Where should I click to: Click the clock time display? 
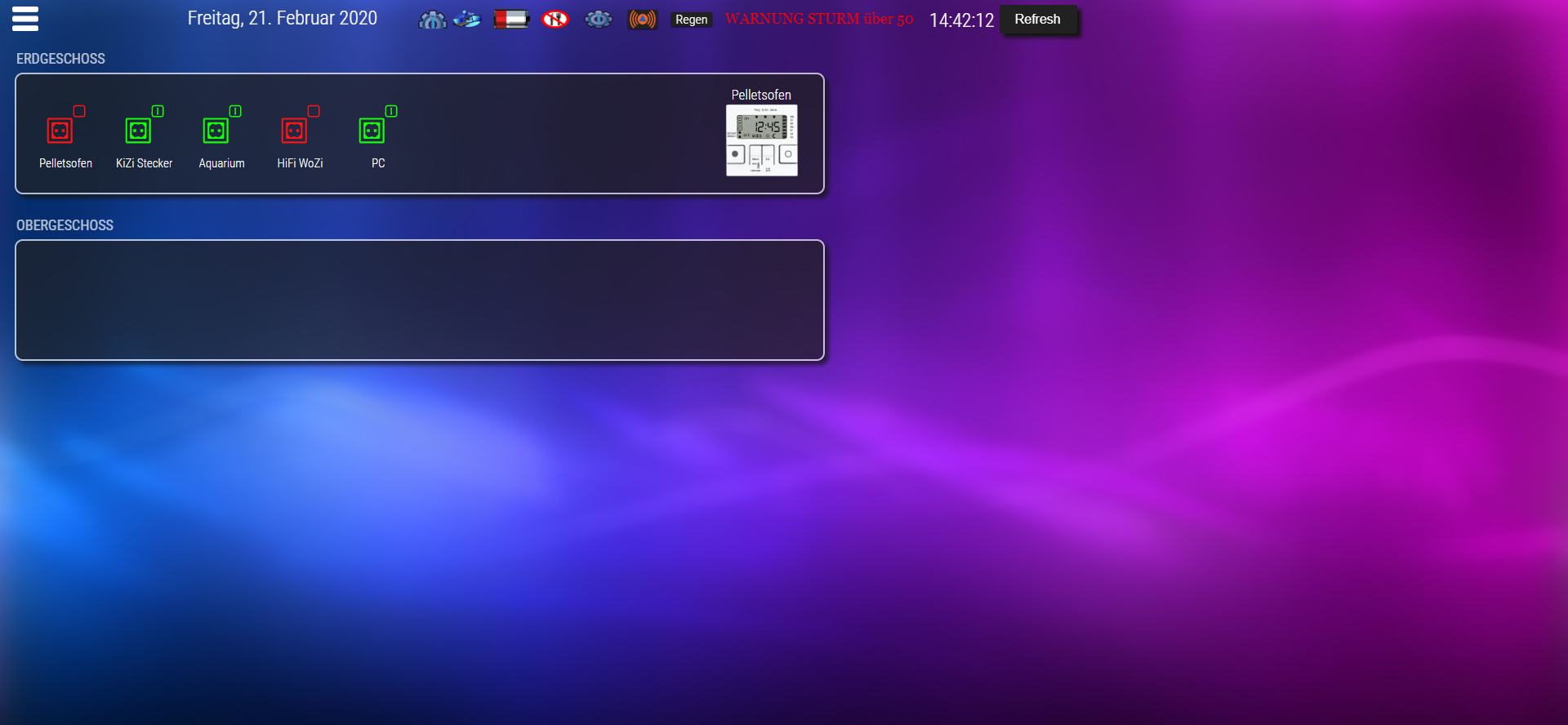coord(961,20)
